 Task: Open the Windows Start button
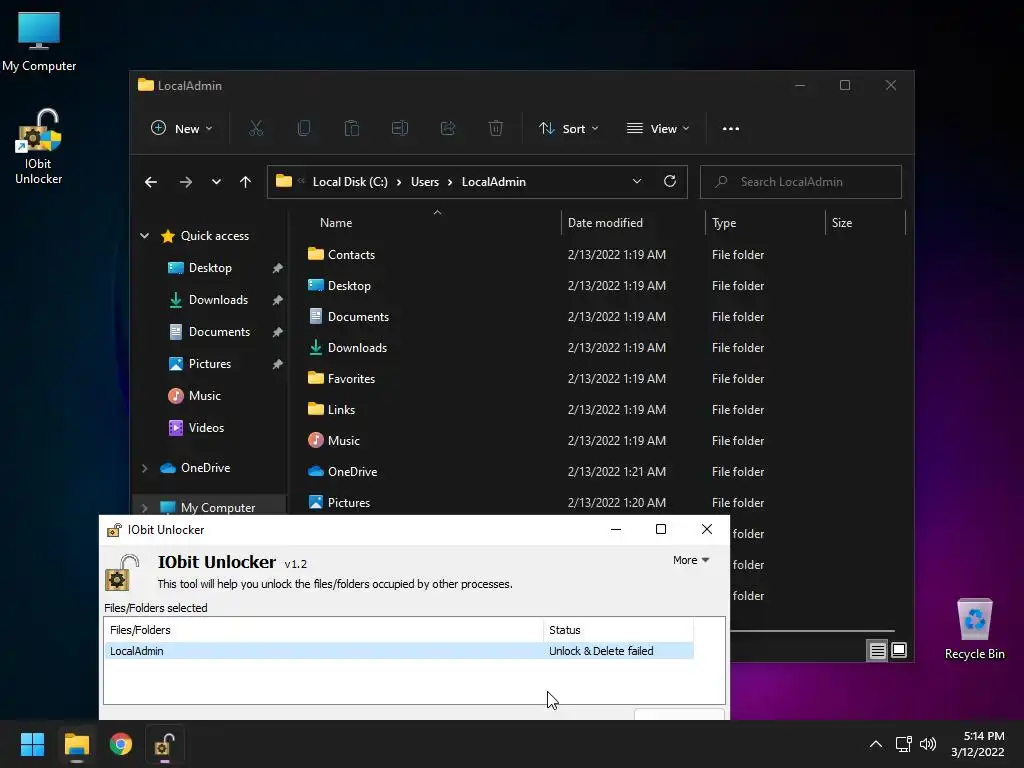(32, 744)
